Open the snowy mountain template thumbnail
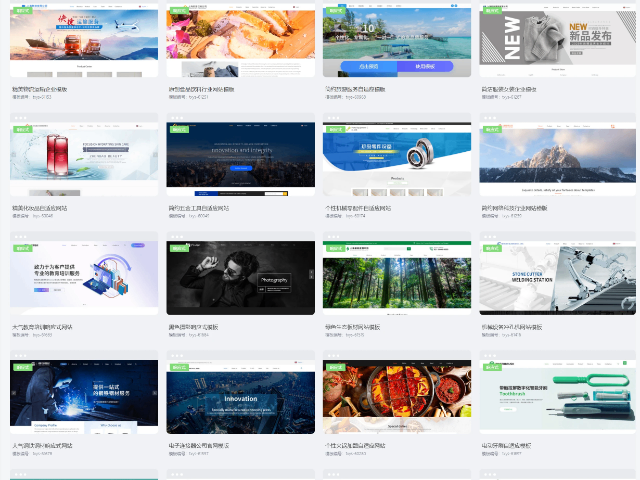640x480 pixels. tap(553, 160)
